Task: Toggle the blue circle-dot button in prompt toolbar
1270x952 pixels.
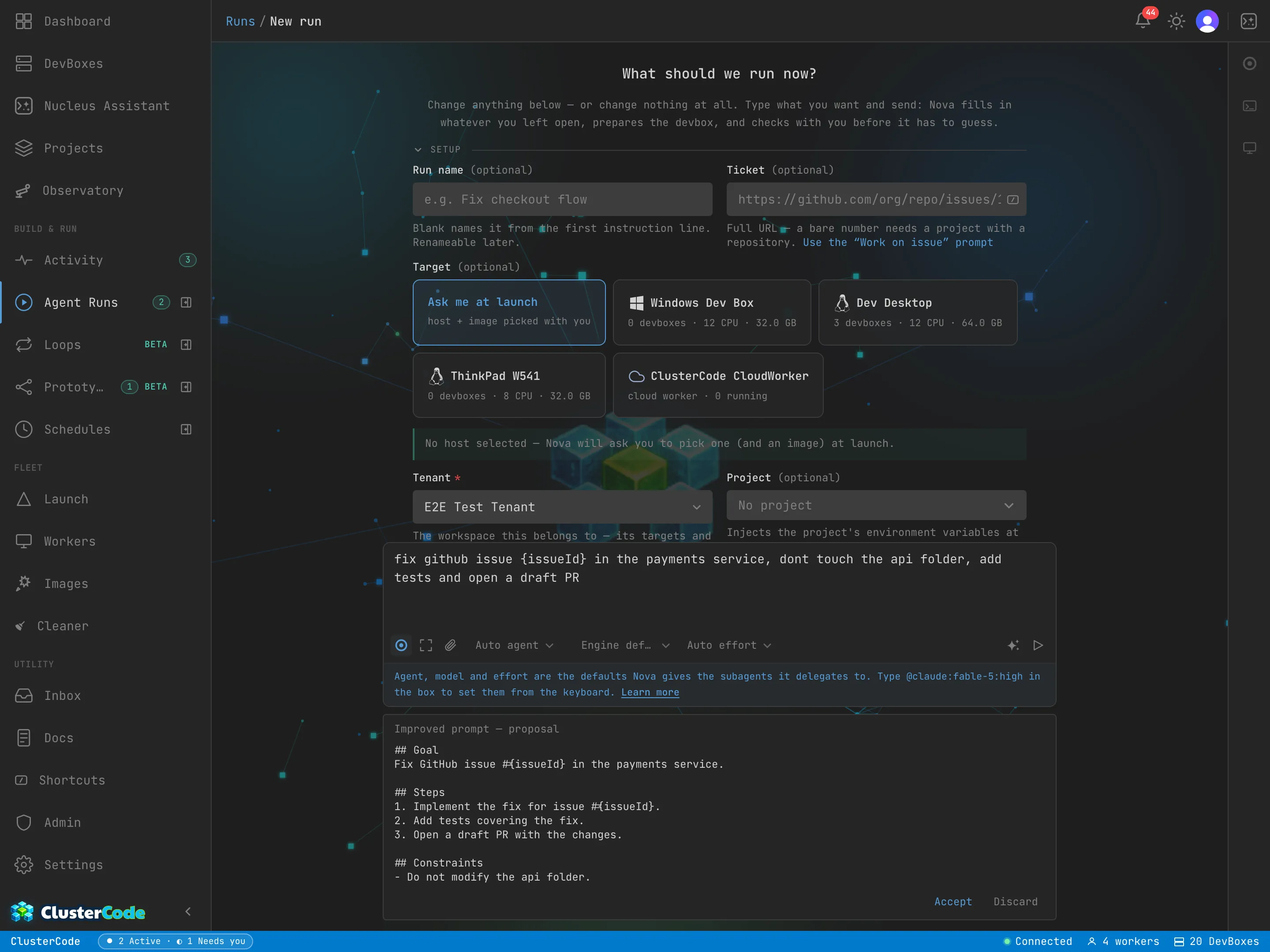Action: (x=401, y=645)
